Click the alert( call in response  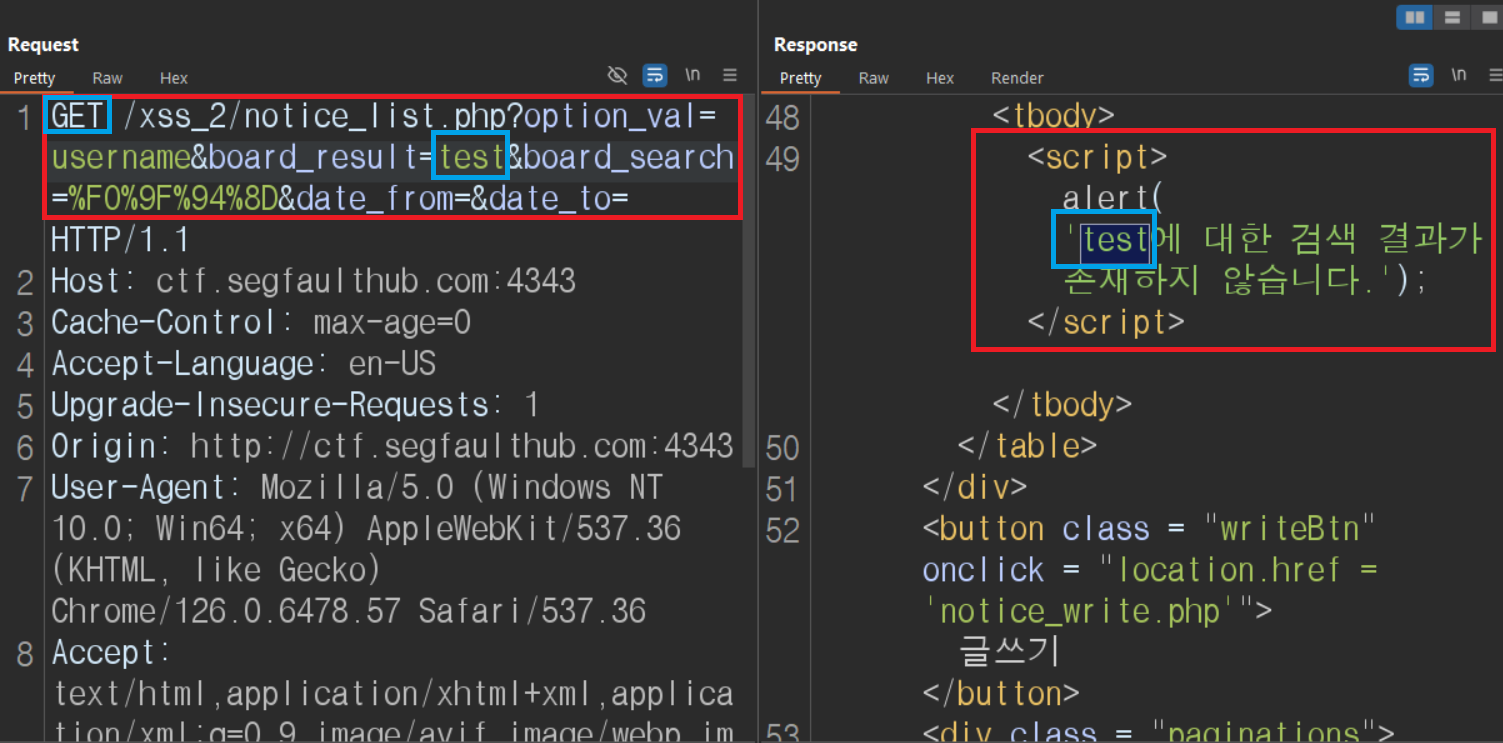point(1114,199)
